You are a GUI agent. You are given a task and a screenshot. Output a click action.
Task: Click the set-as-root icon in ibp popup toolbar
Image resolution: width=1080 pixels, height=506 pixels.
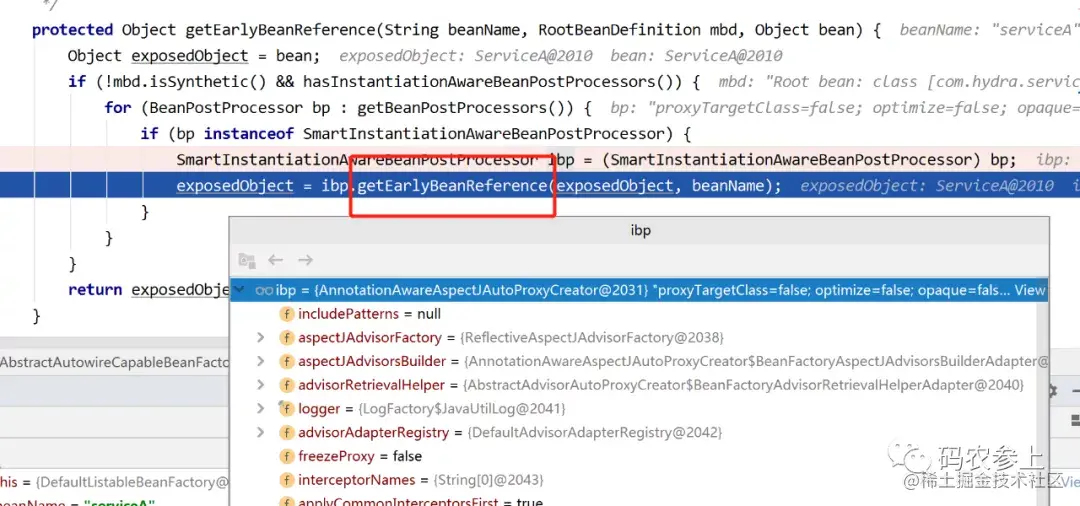point(247,260)
